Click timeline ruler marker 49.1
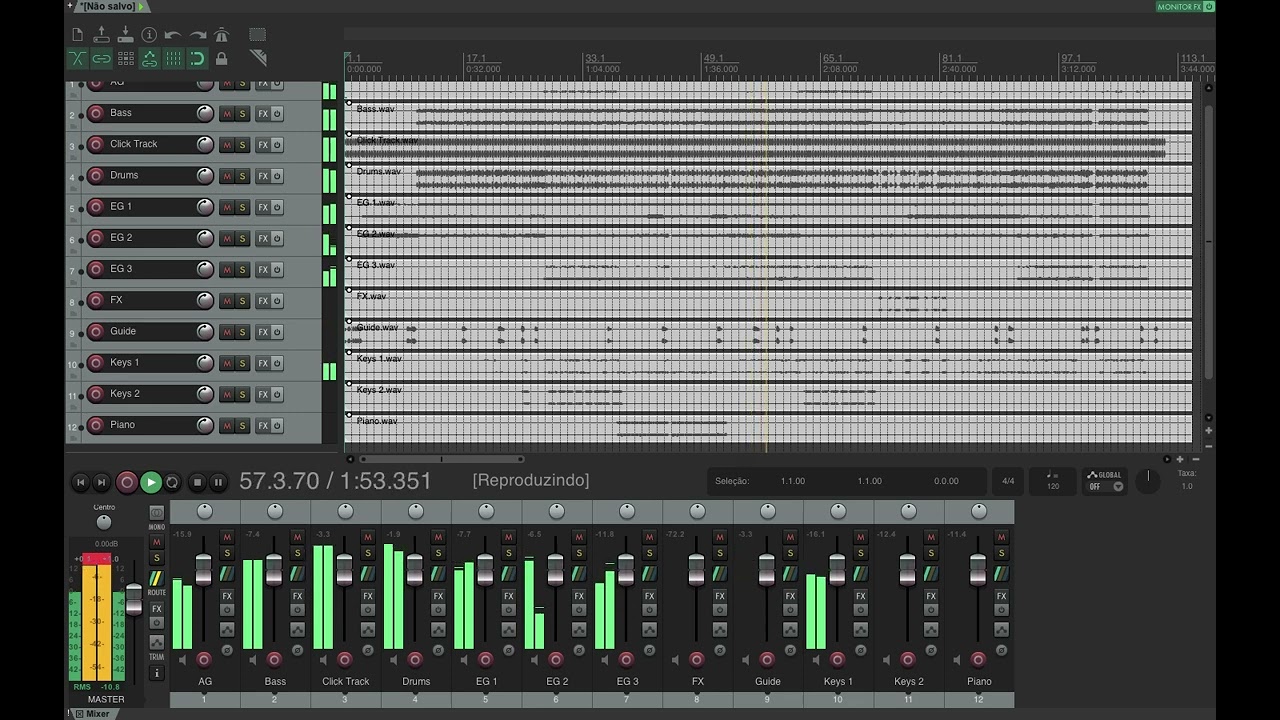 point(714,59)
